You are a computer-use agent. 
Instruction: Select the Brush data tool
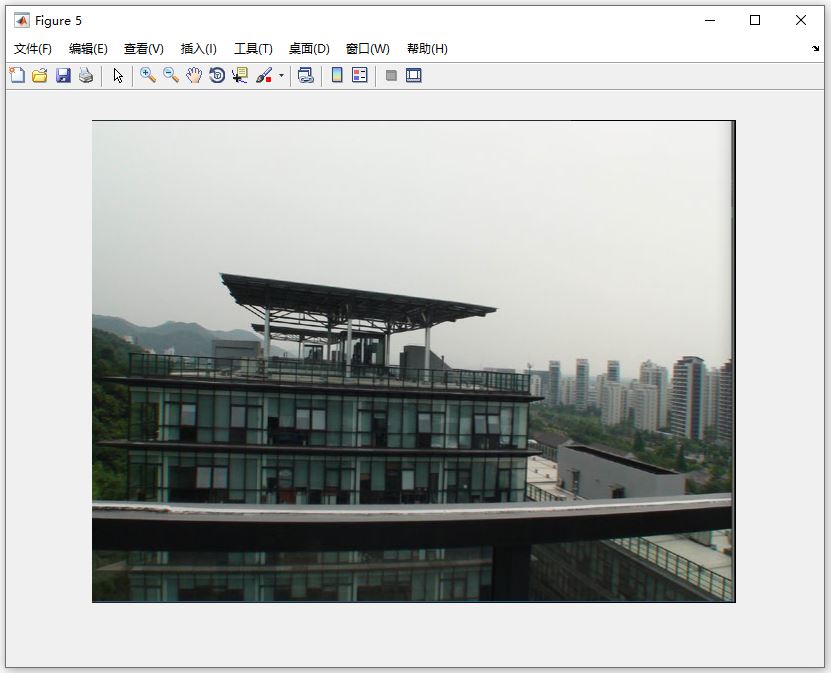[264, 76]
